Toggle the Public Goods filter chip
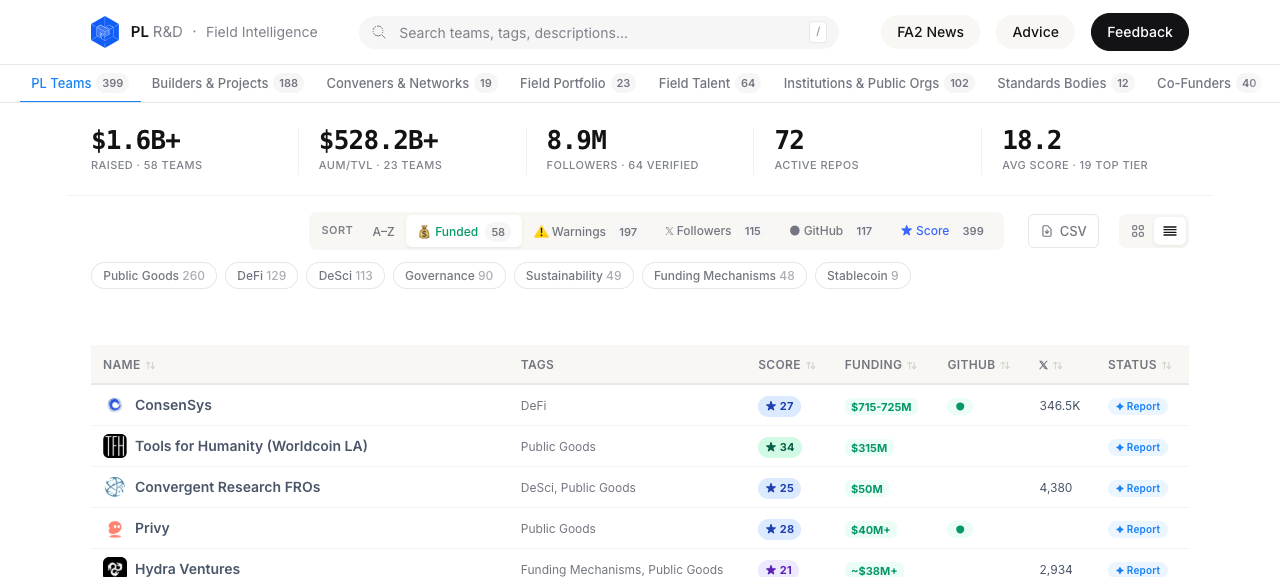This screenshot has width=1280, height=577. (154, 276)
